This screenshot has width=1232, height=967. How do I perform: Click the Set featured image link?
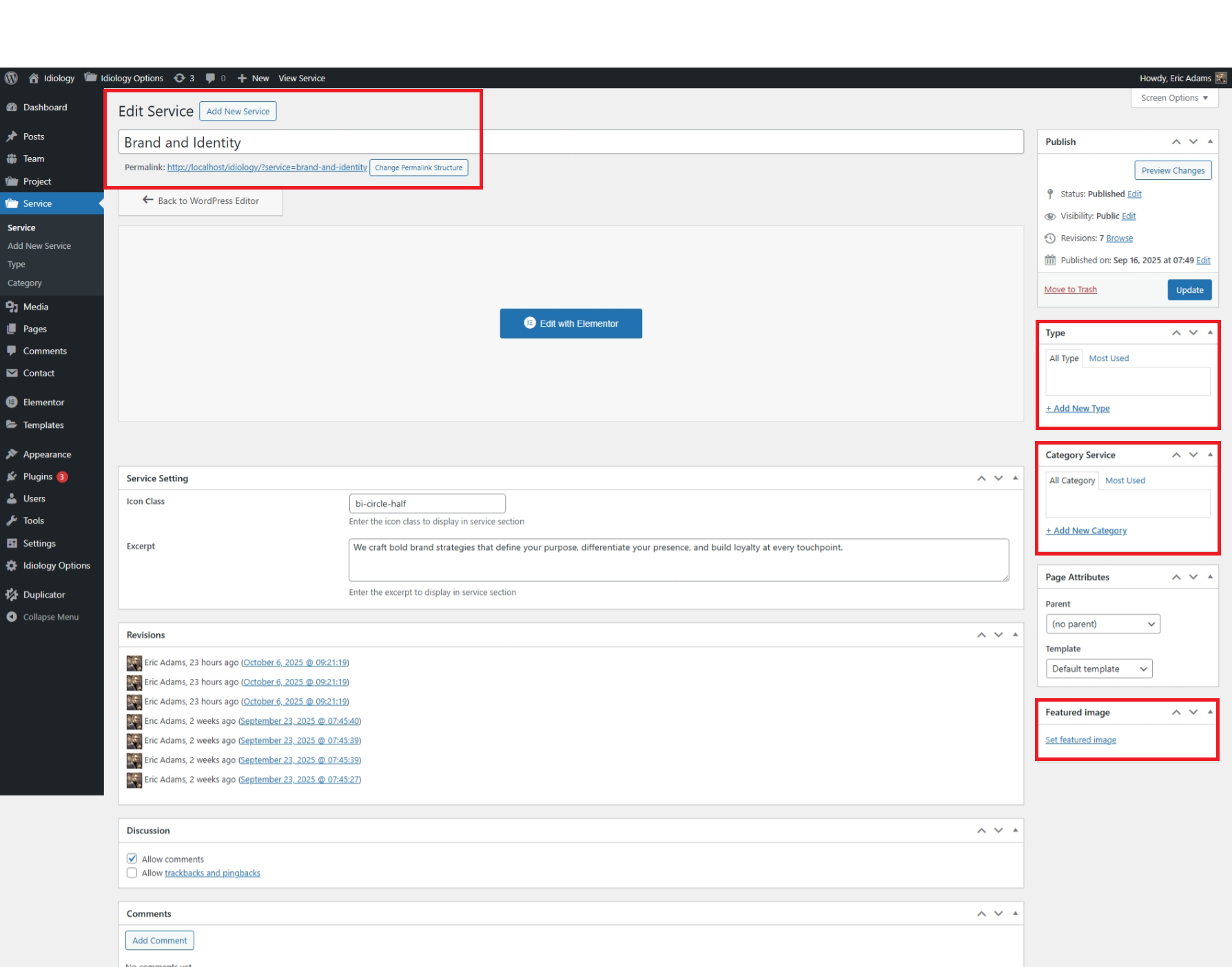(1080, 740)
